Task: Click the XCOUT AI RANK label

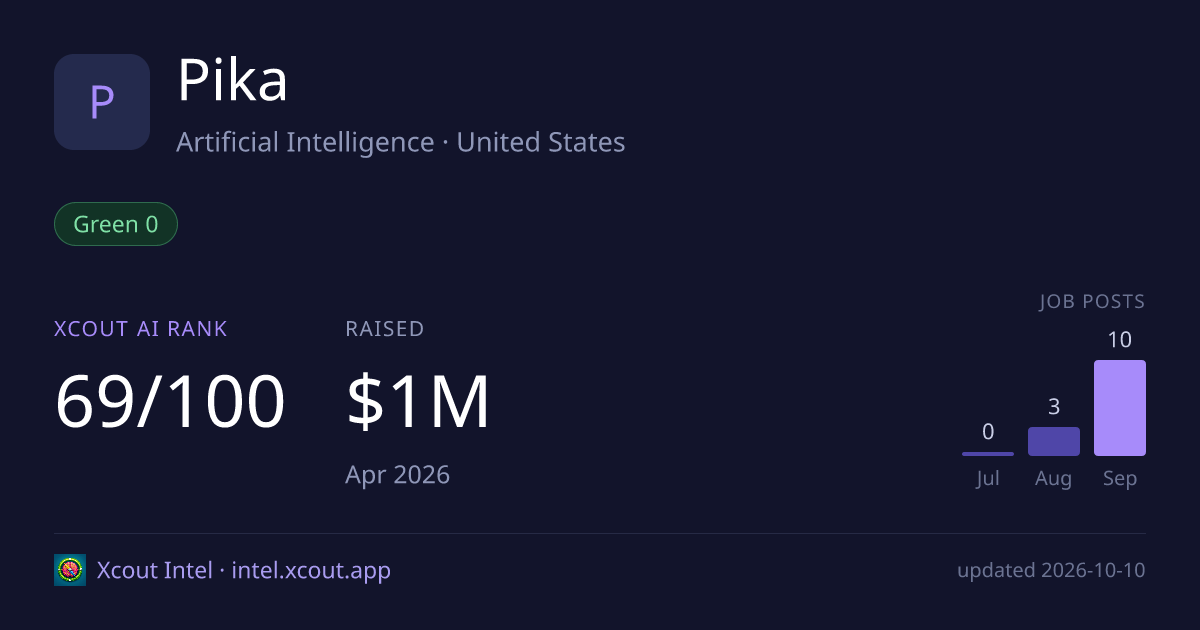Action: click(141, 328)
